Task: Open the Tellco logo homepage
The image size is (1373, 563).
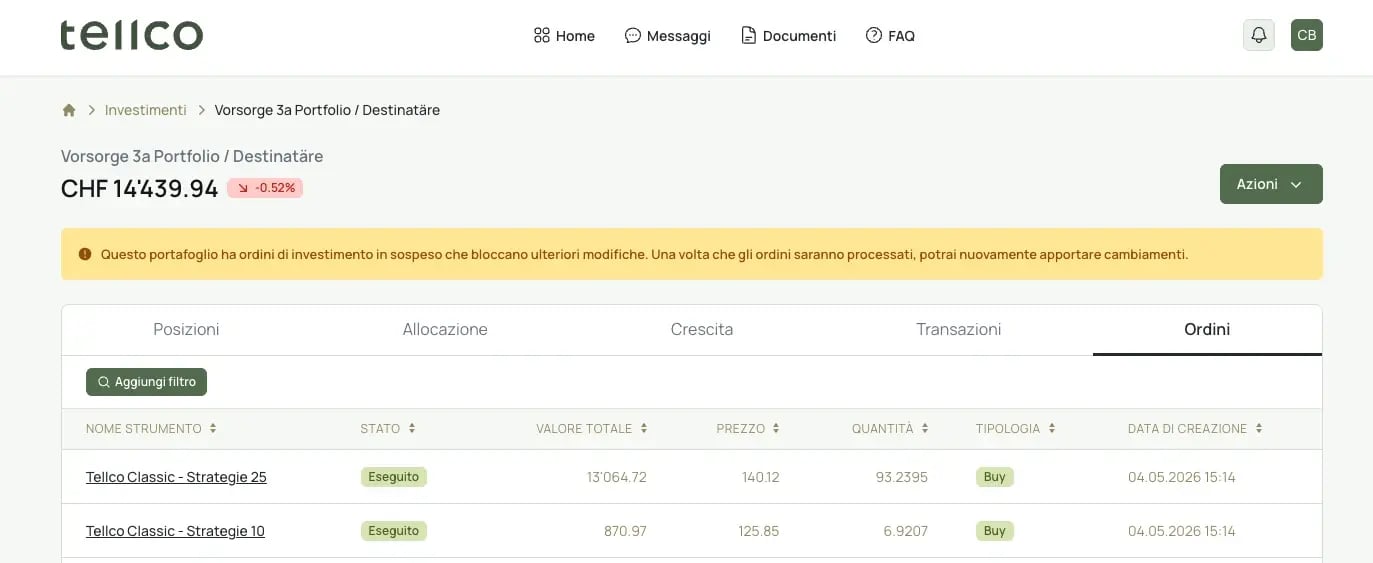Action: click(x=131, y=36)
